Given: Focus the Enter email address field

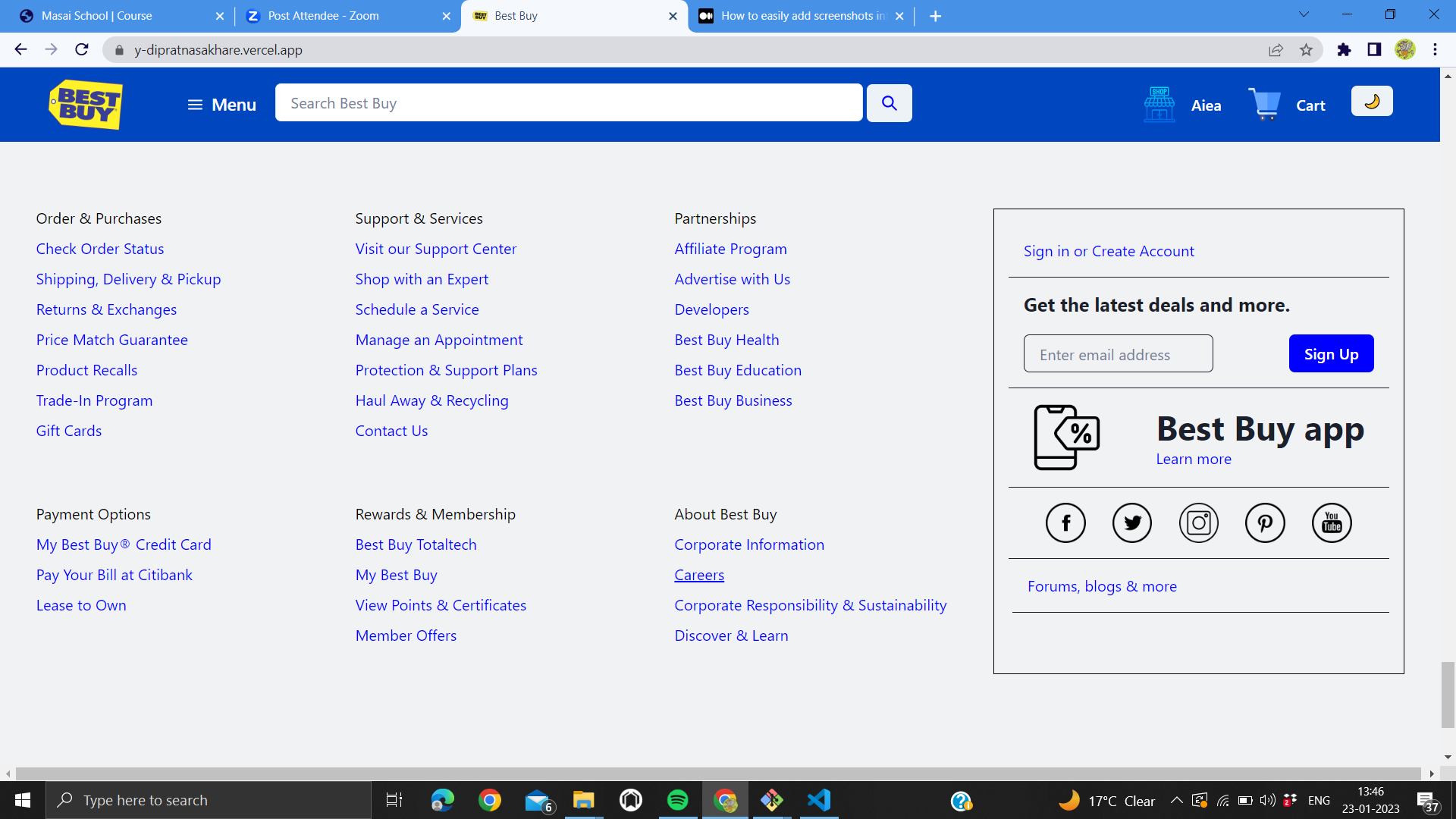Looking at the screenshot, I should click(x=1118, y=354).
